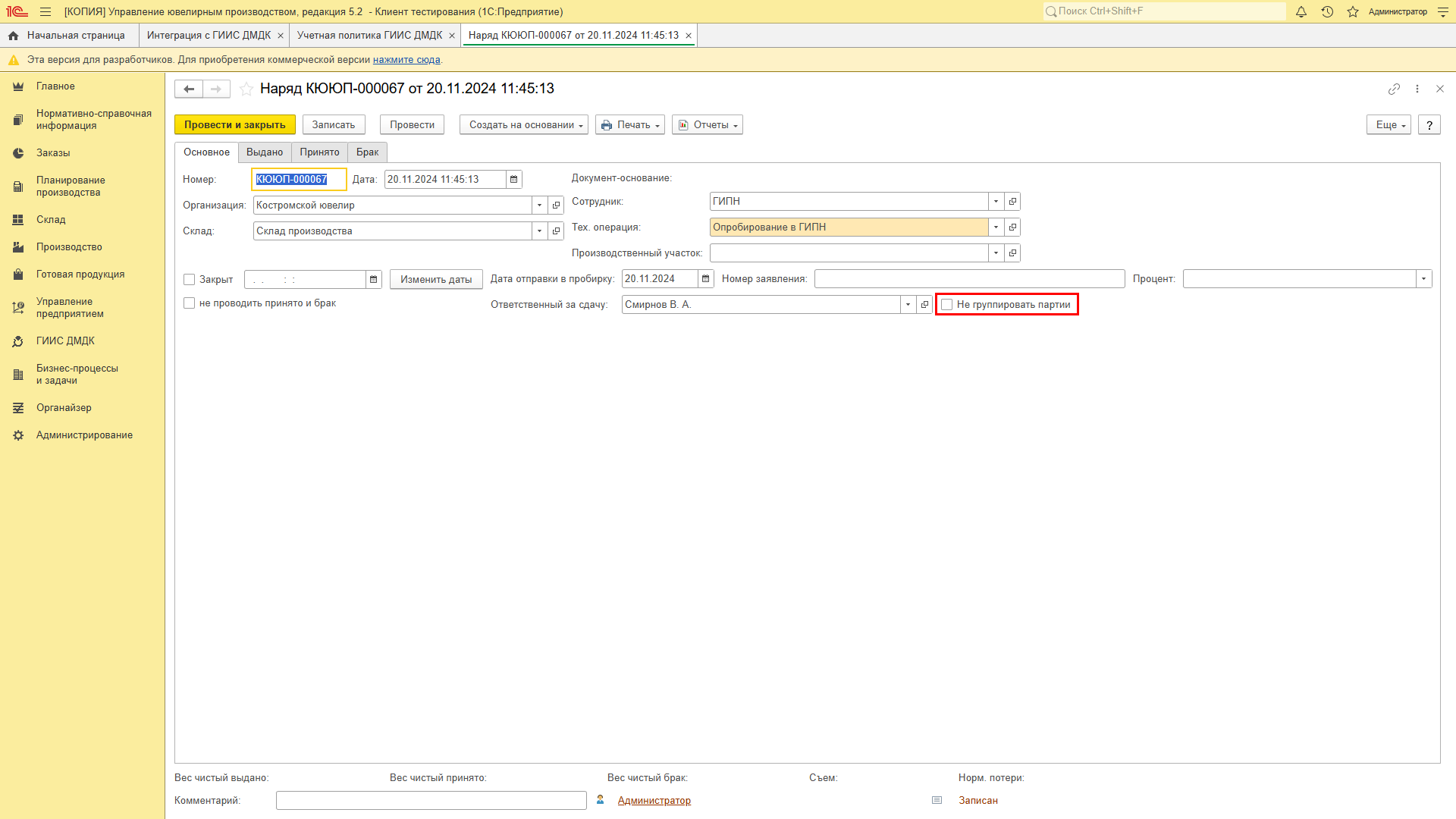The image size is (1456, 819).
Task: Close the Интеграция с ГИИС ДМДК tab
Action: coord(281,36)
